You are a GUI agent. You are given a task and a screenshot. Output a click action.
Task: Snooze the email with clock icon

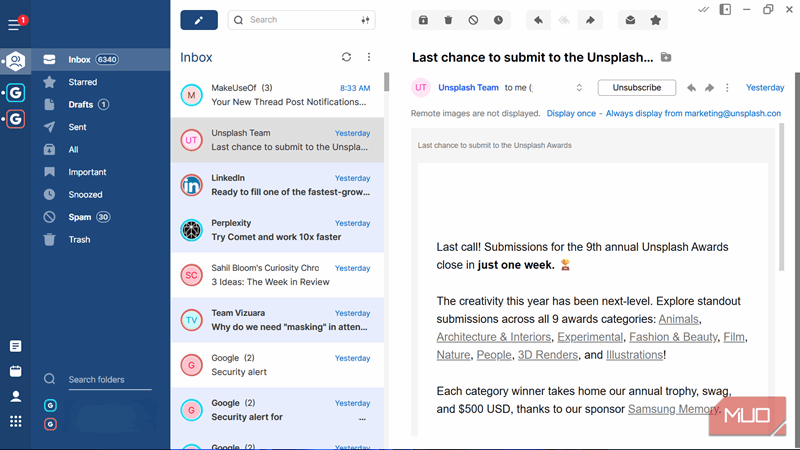(498, 20)
